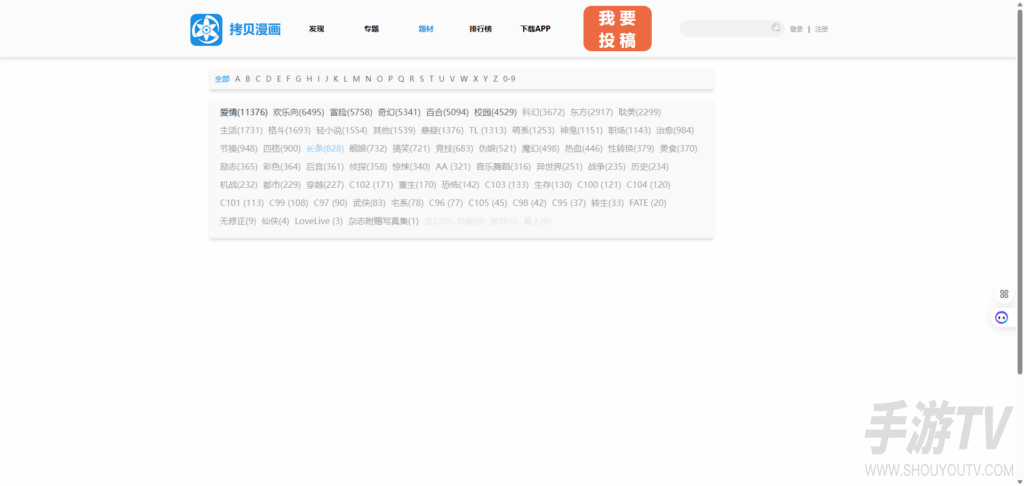Open the 都市(229) tag
The width and height of the screenshot is (1024, 486).
click(282, 185)
